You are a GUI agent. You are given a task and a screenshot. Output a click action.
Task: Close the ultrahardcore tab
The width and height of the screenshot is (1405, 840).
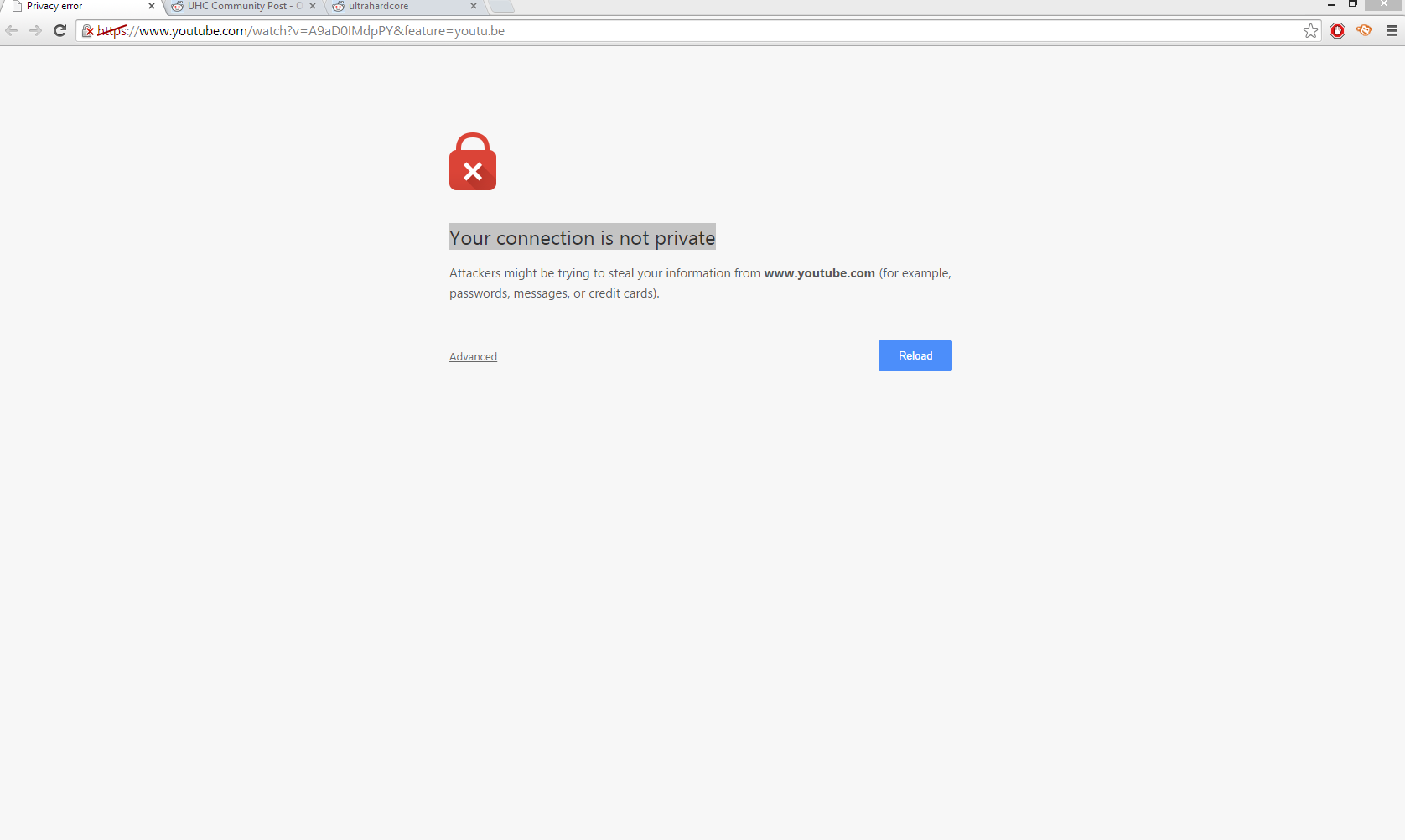click(474, 6)
